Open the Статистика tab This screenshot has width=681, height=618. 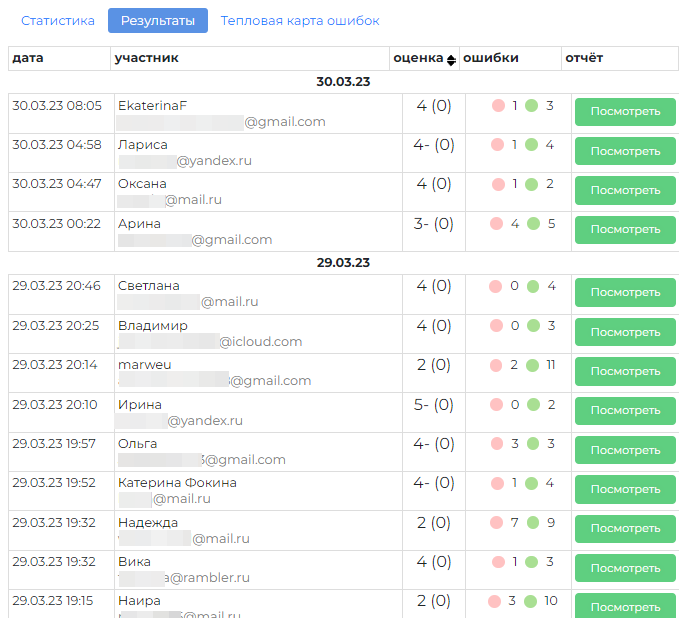point(58,21)
